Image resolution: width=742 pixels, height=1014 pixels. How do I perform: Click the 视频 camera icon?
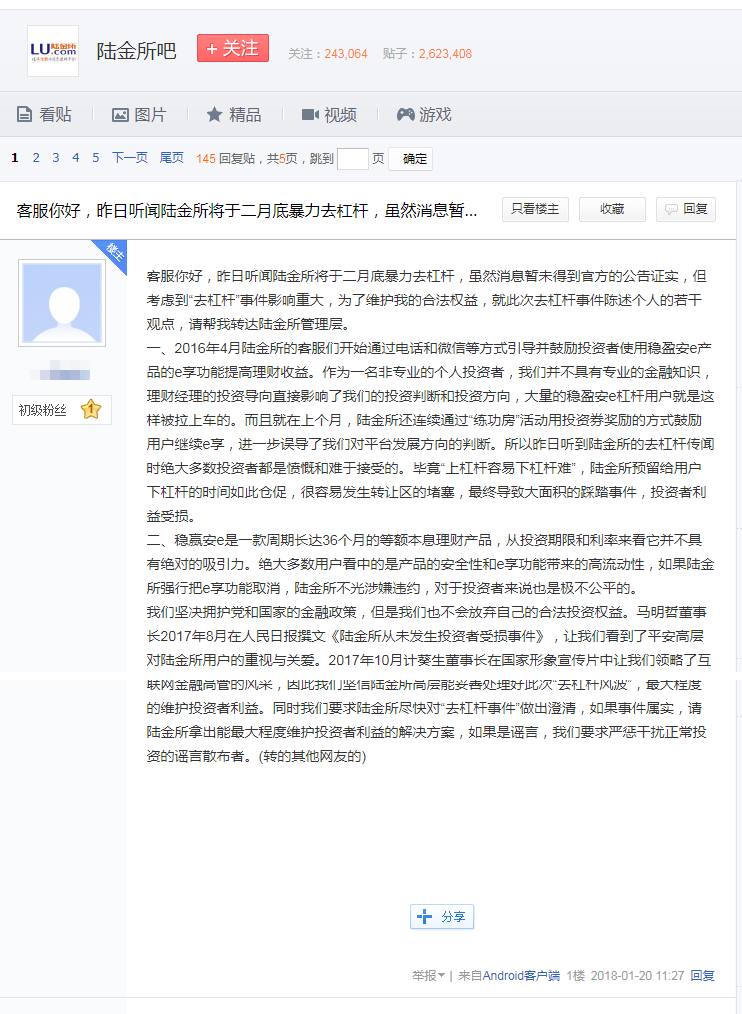pyautogui.click(x=310, y=115)
